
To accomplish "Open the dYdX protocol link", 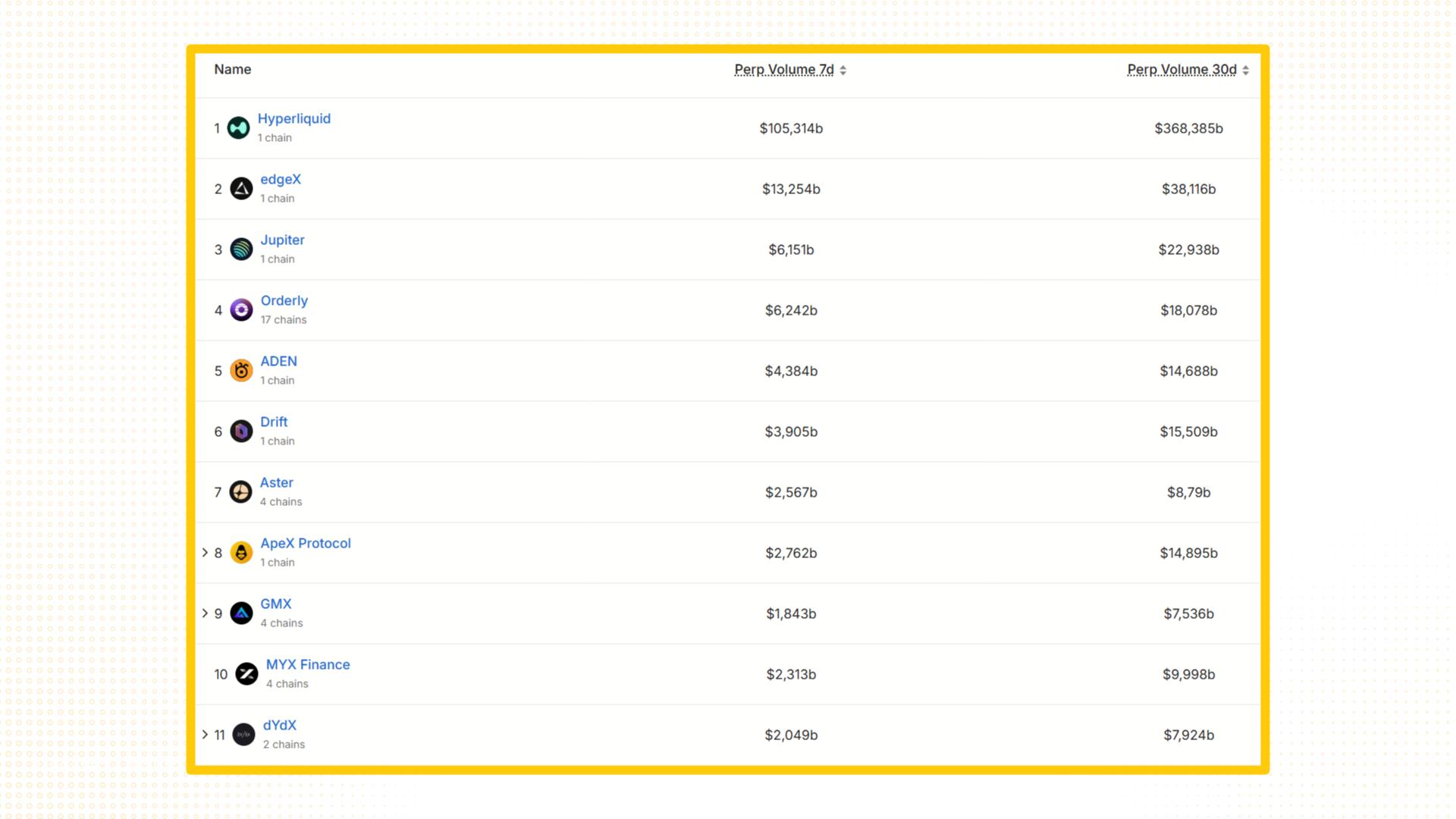I will point(279,725).
